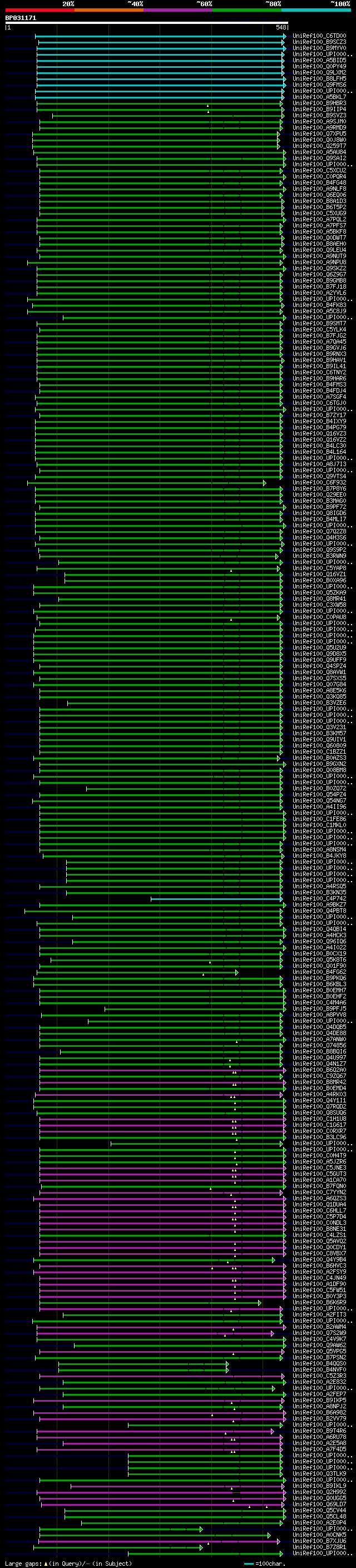This screenshot has width=356, height=1568.
Task: Select hit label UniRef100_Q0PY49
Action: pos(319,66)
